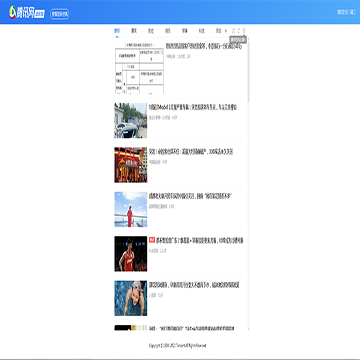360x360 pixels.
Task: Open the crashed car photo thumbnail
Action: click(131, 120)
